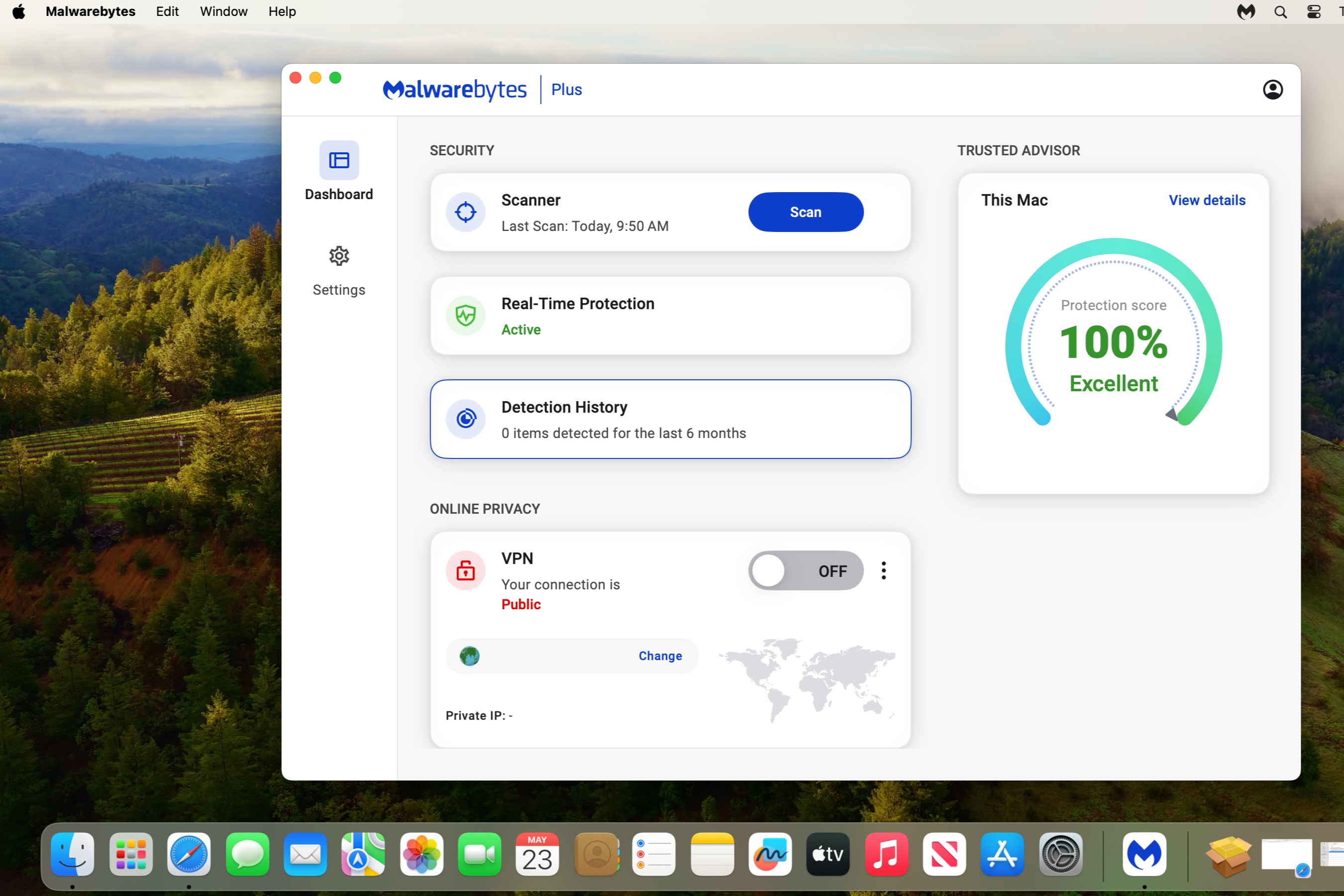Click View details for This Mac
The width and height of the screenshot is (1344, 896).
(x=1207, y=201)
